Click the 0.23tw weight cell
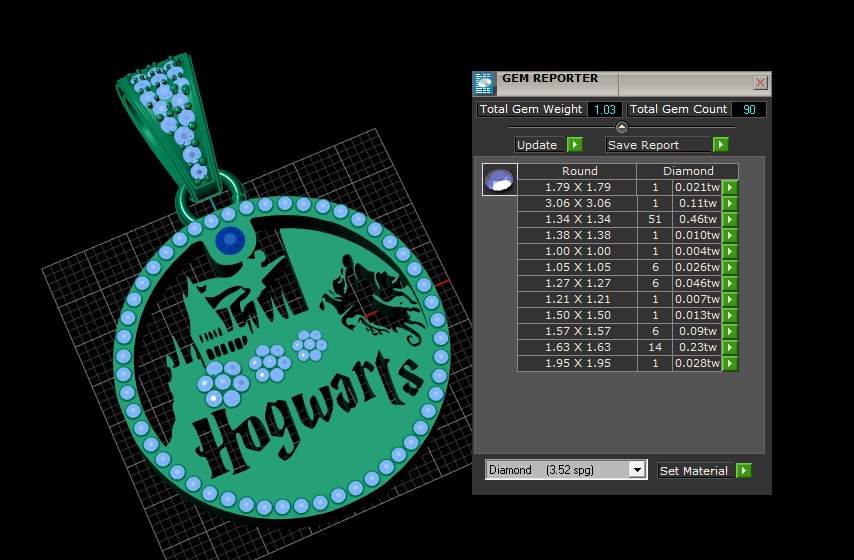This screenshot has height=560, width=854. 697,347
